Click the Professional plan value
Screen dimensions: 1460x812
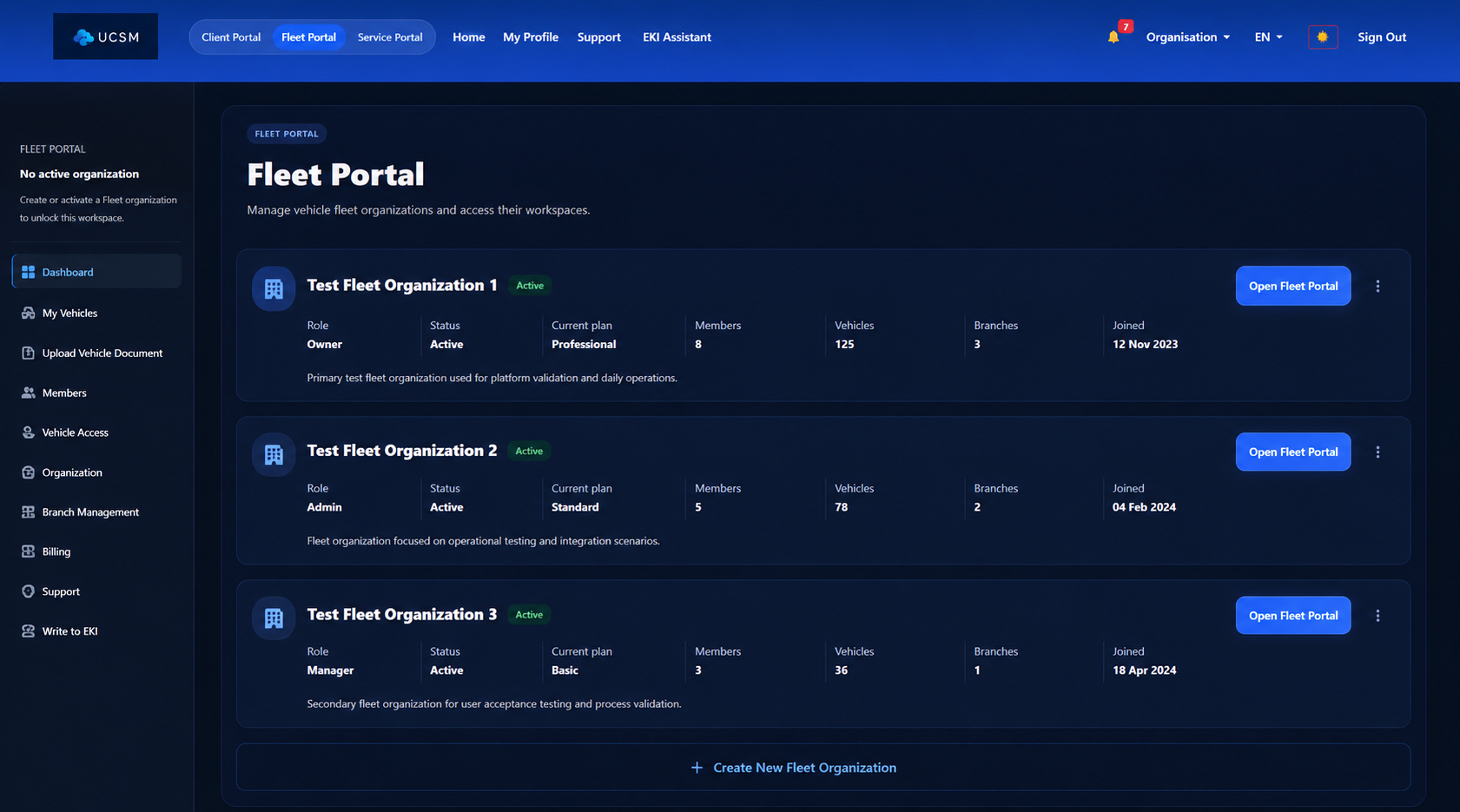[x=584, y=345]
